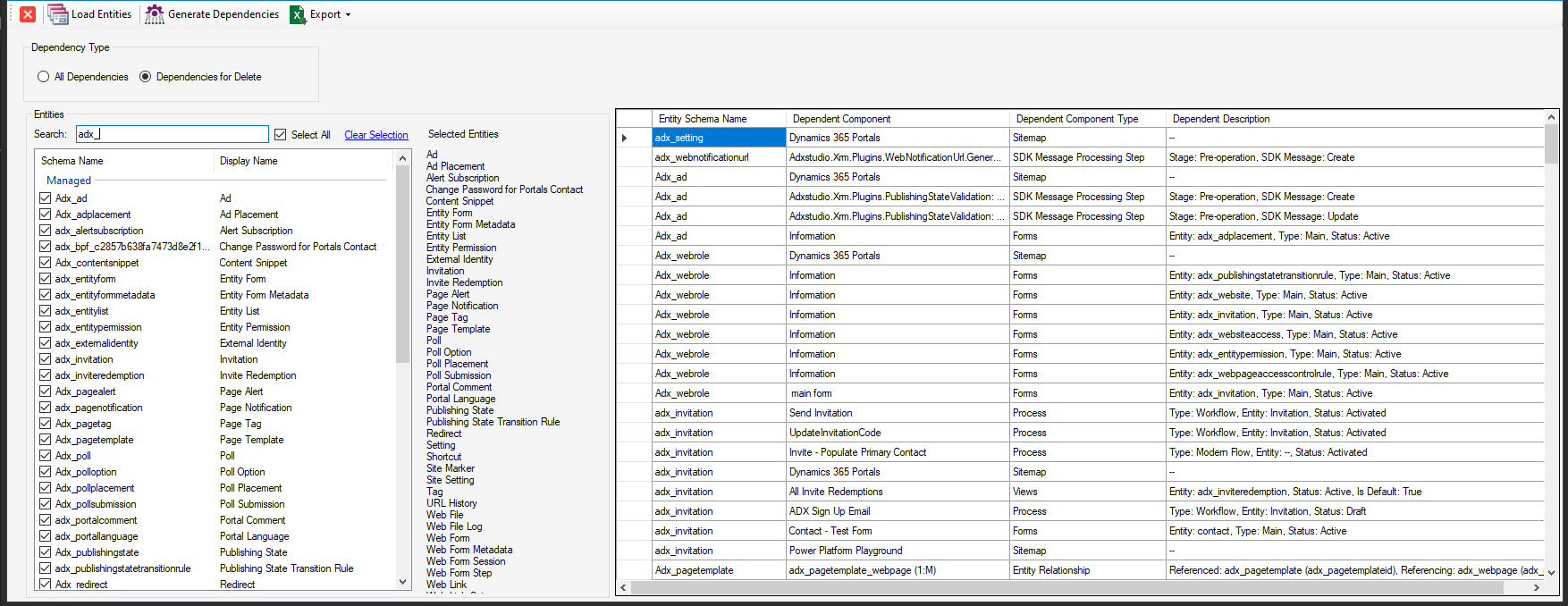1568x606 pixels.
Task: Click the 'Contact - Test Form' cell
Action: tap(898, 531)
